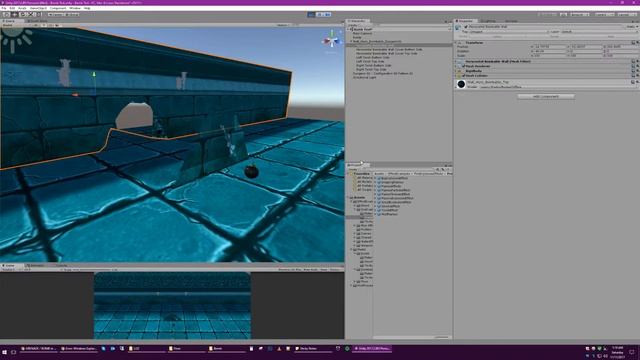The width and height of the screenshot is (640, 360).
Task: Open the Shader dropdown for the material
Action: 560,87
